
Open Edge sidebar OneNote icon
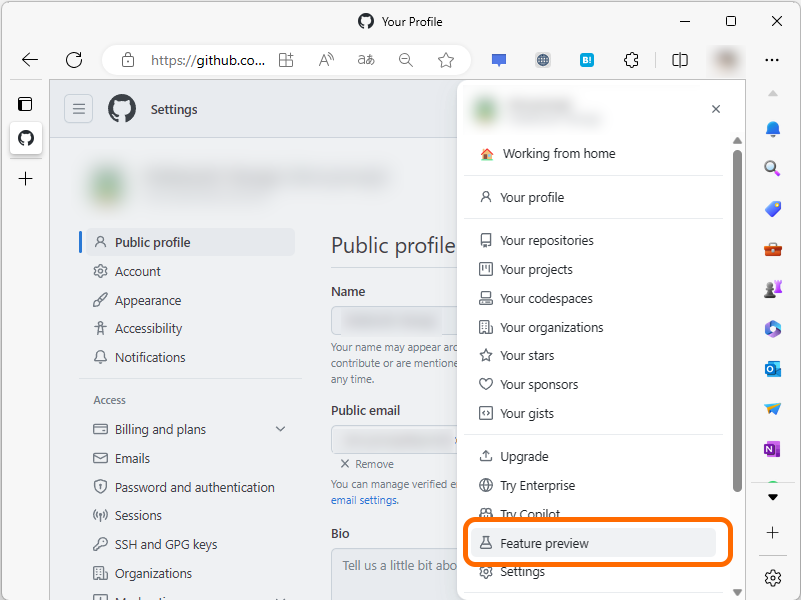click(x=772, y=449)
